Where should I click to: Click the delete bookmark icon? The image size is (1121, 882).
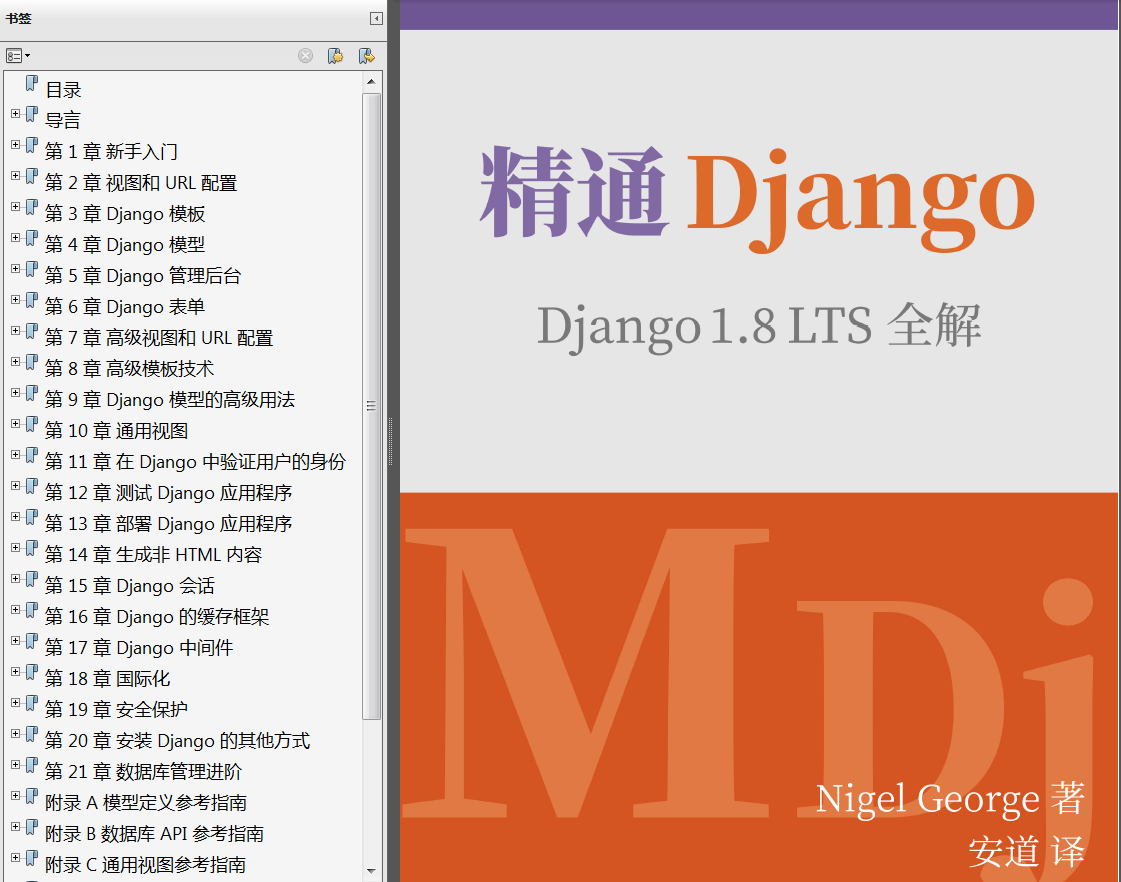click(305, 56)
